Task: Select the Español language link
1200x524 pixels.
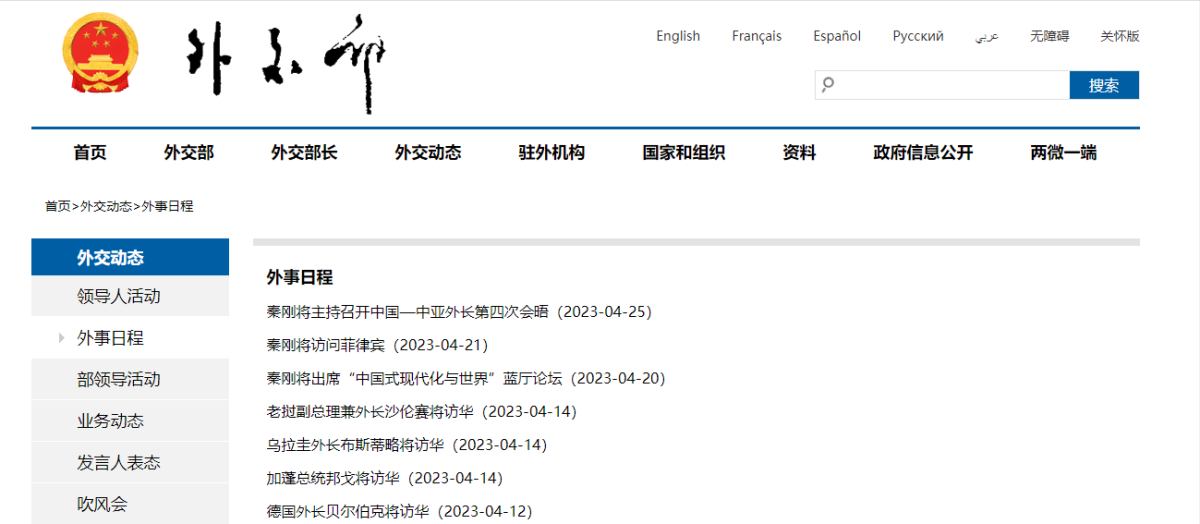Action: click(836, 36)
